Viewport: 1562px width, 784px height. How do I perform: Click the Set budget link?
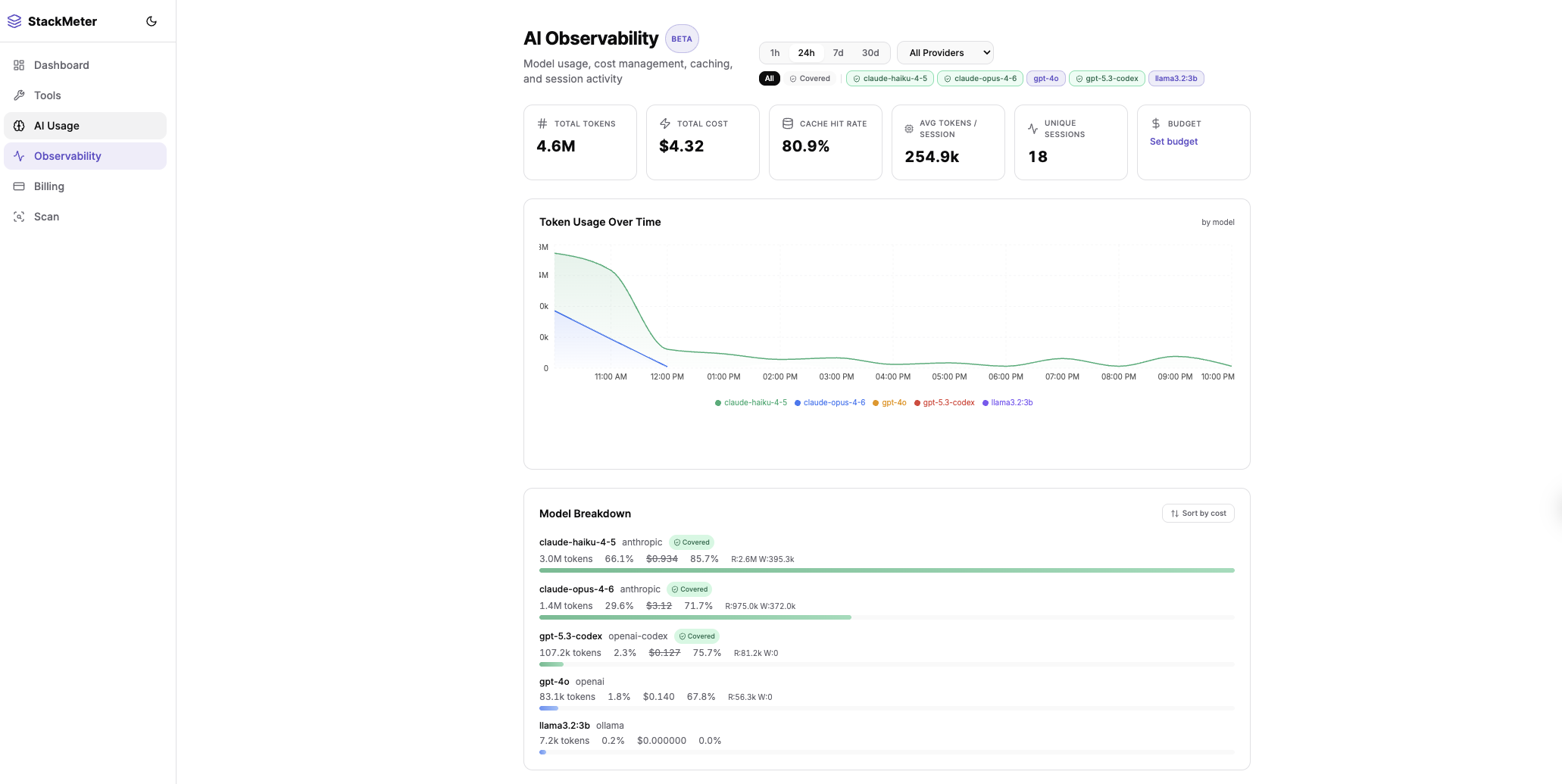[1173, 141]
